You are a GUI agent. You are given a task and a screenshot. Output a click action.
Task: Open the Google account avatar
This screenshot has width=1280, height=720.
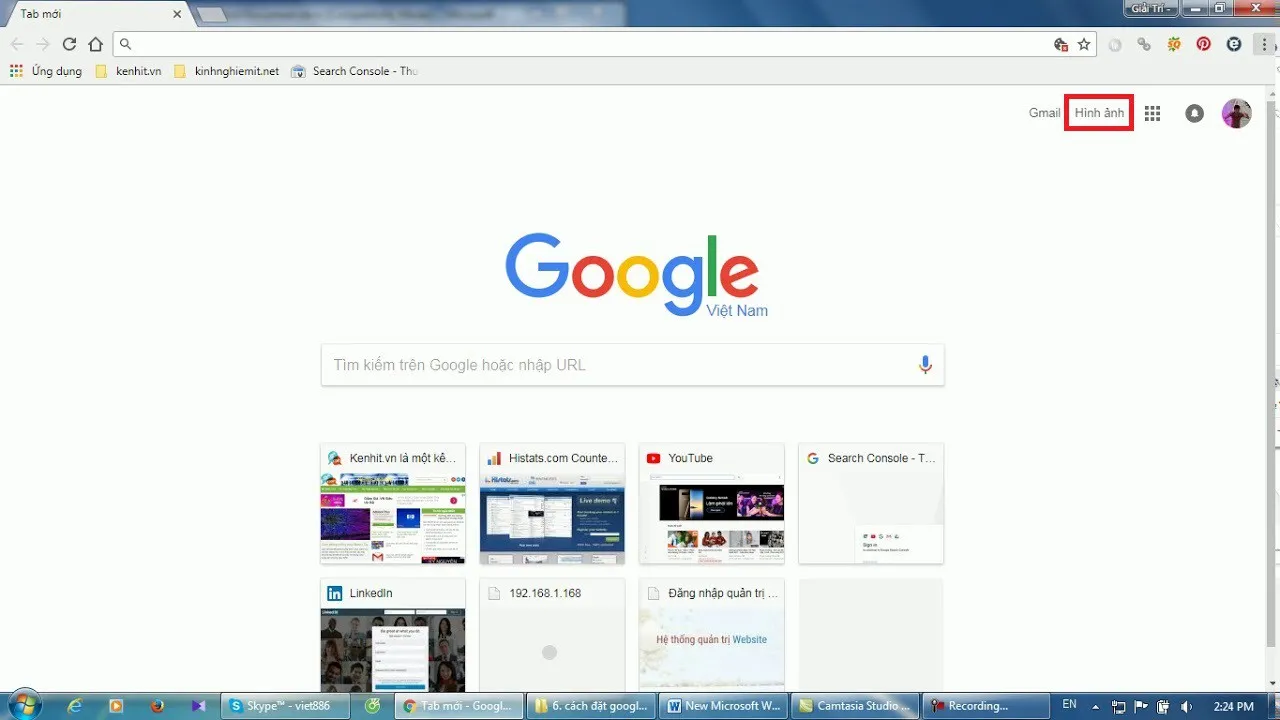coord(1237,113)
